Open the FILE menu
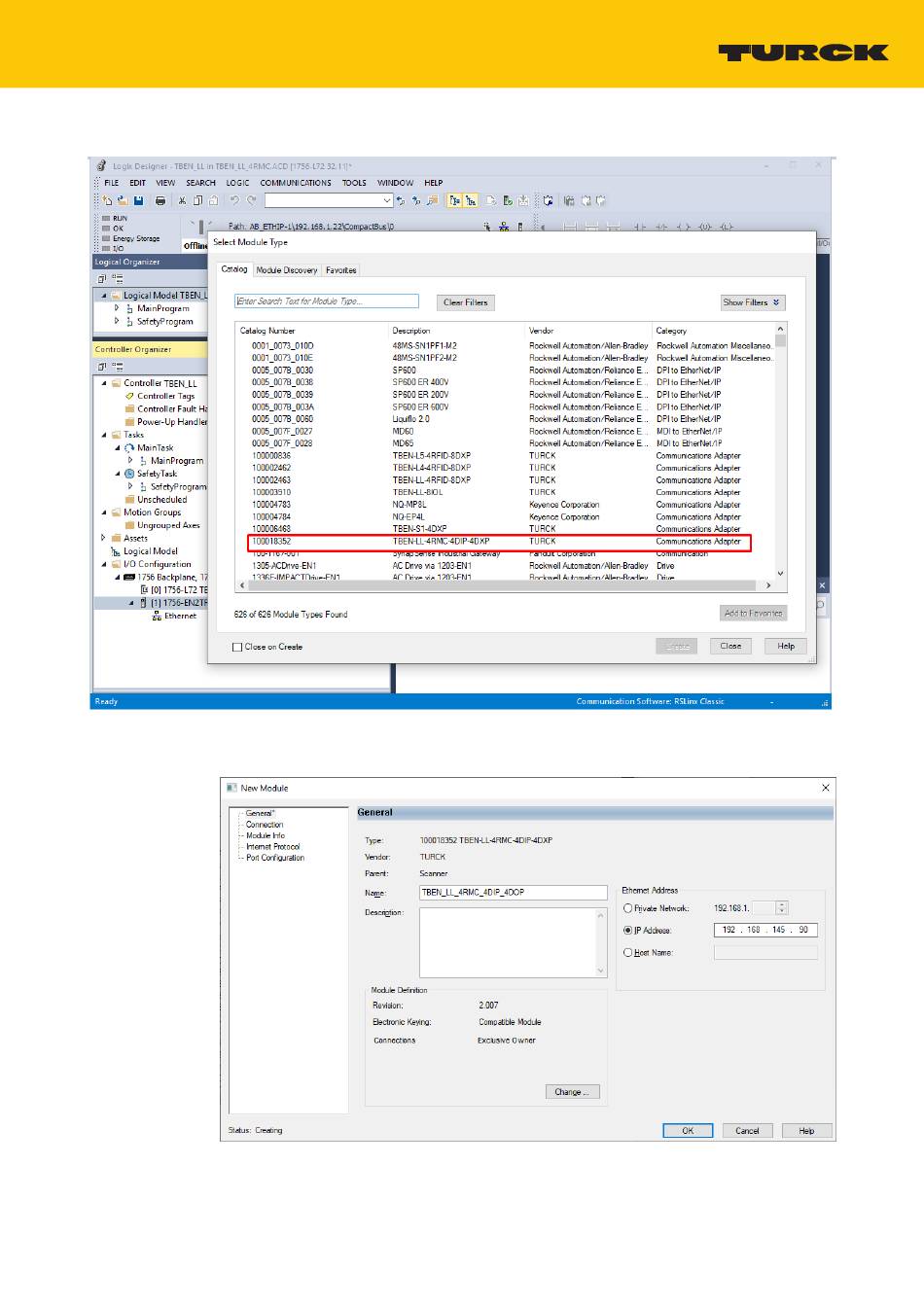The image size is (924, 1307). (111, 183)
